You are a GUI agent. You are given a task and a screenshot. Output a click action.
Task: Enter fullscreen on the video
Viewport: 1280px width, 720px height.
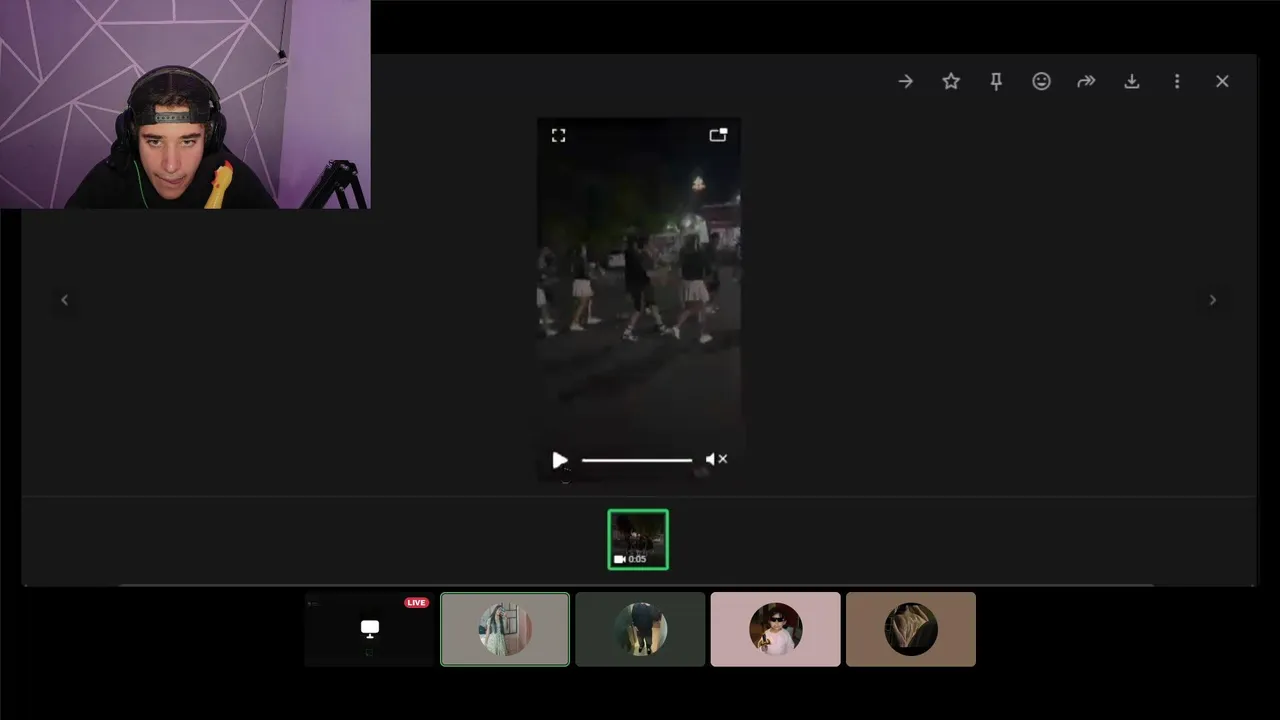click(559, 135)
